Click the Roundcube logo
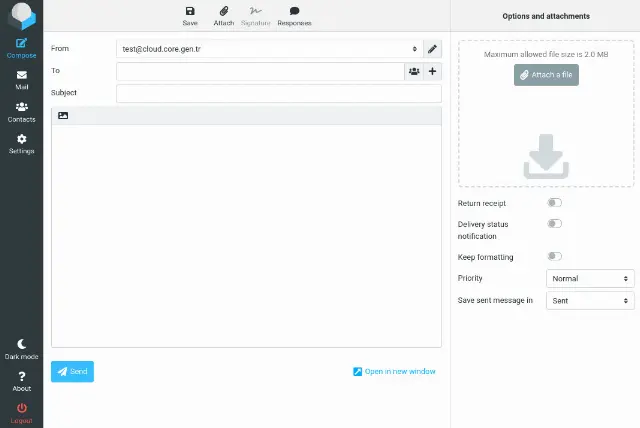 click(22, 16)
